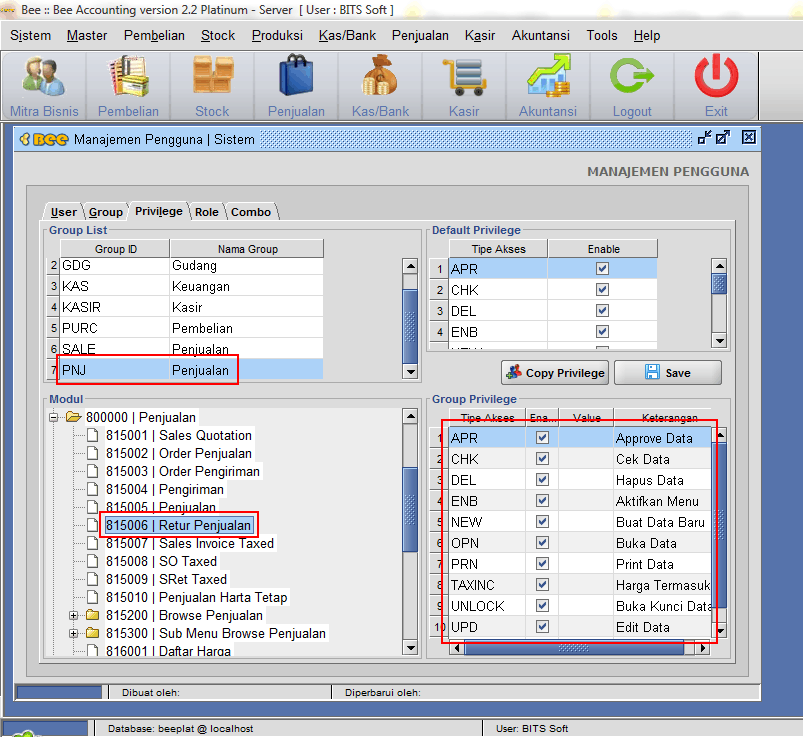Click the inner window maximize icon
The width and height of the screenshot is (803, 737).
723,137
